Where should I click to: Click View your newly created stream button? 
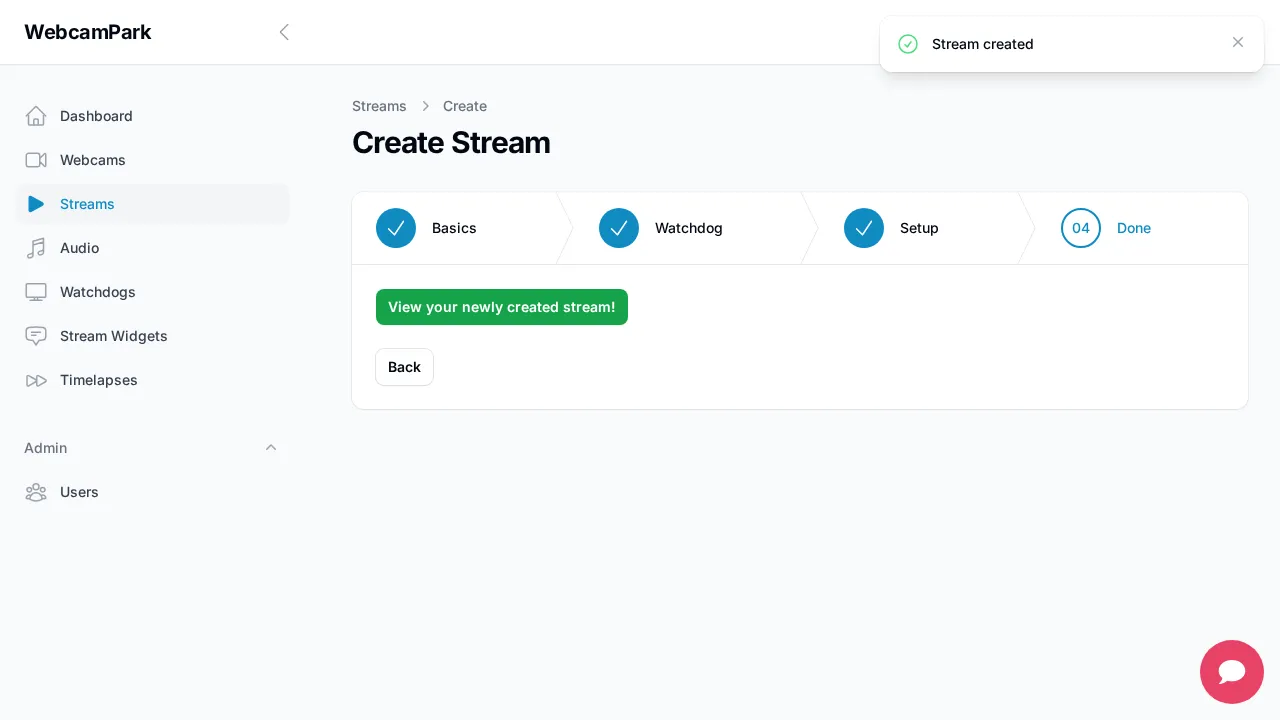(x=502, y=307)
